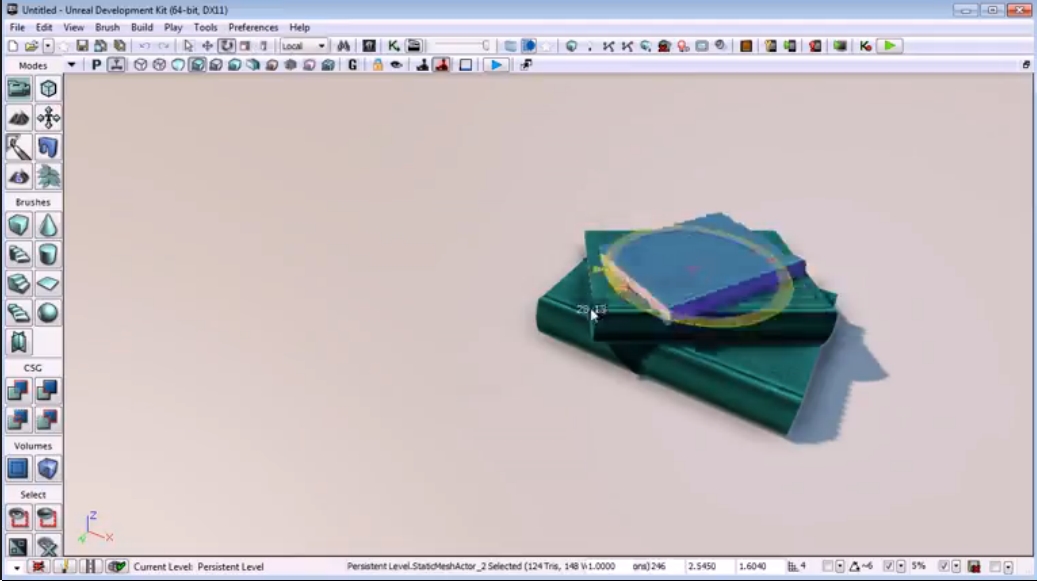Click the Kismet K with red dot icon
Viewport: 1037px width, 581px height.
(865, 46)
